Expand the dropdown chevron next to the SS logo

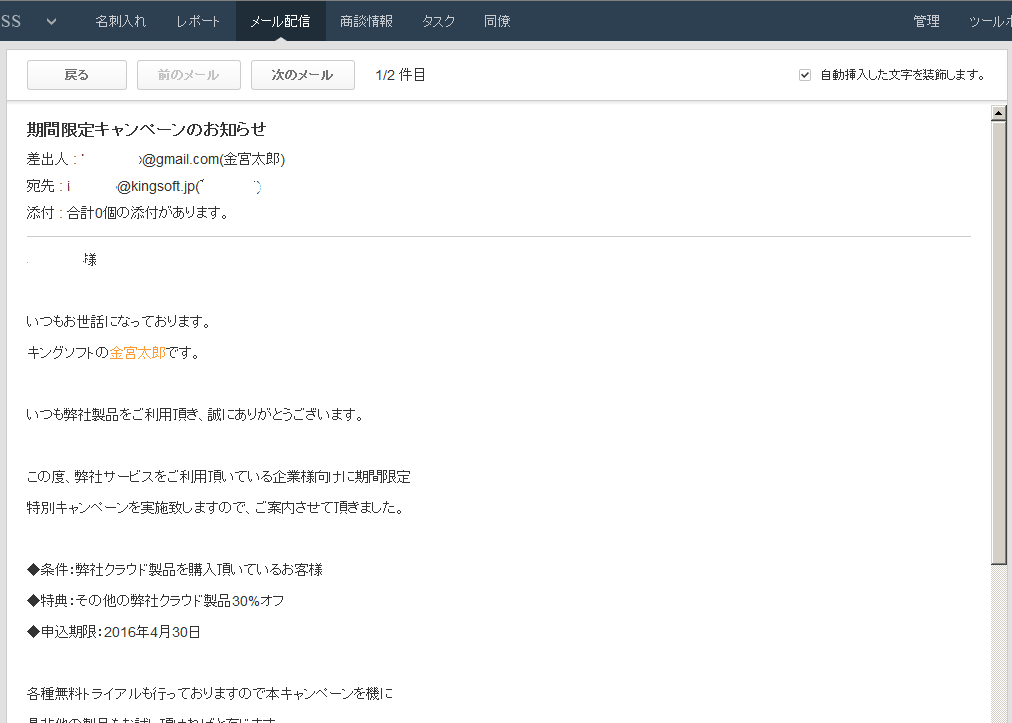click(51, 20)
